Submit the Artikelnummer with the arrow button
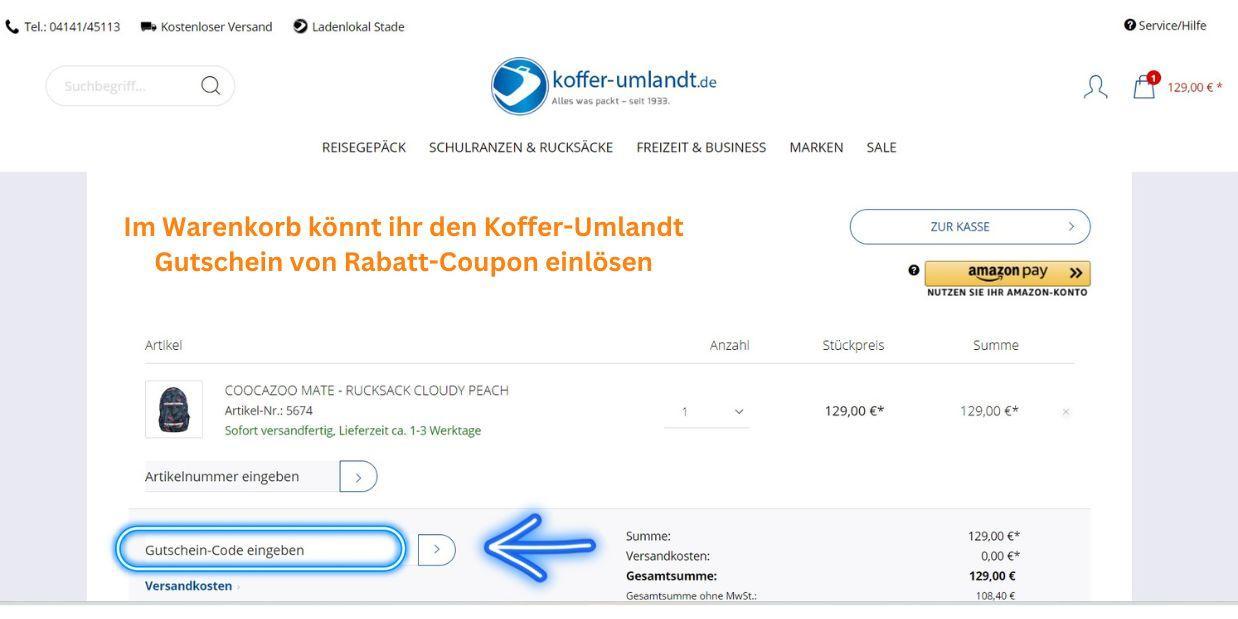 (x=358, y=477)
